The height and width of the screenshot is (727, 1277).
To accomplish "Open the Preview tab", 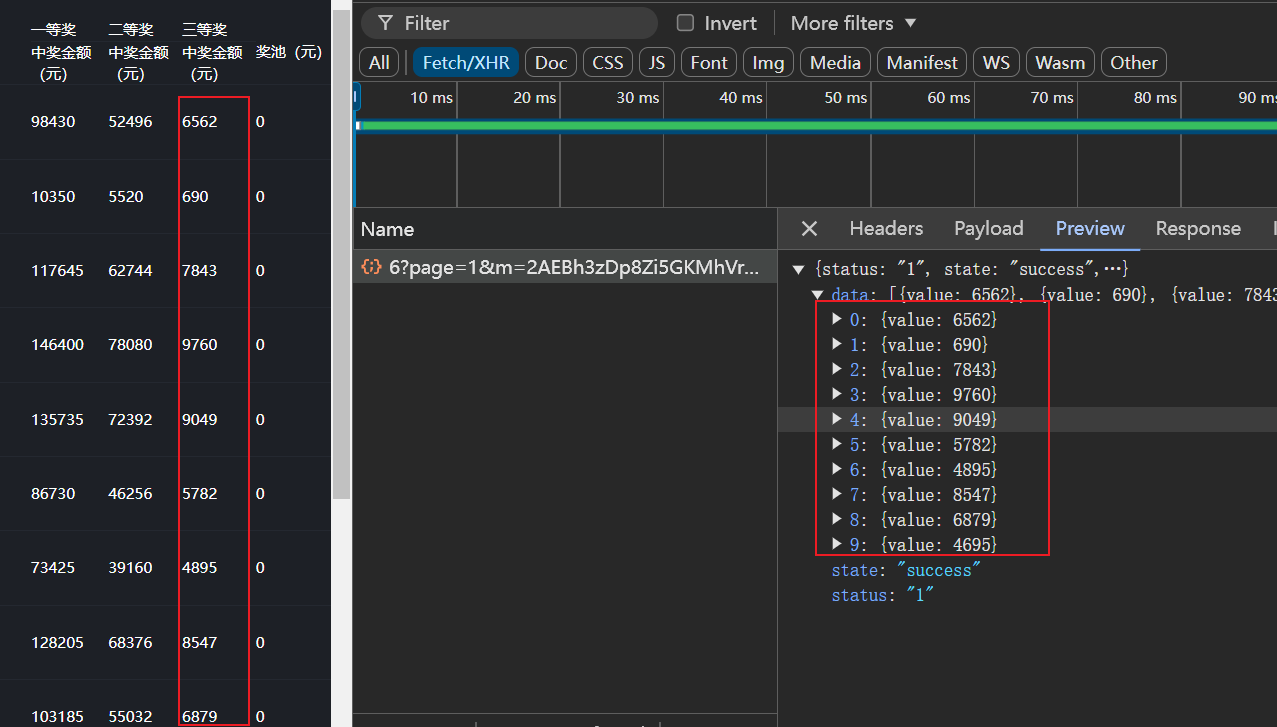I will [1090, 229].
